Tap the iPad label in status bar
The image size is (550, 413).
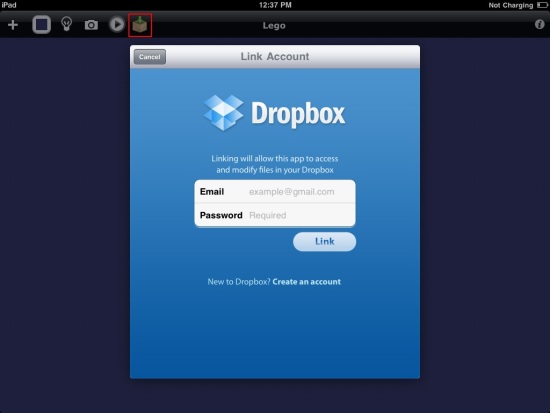coord(9,5)
